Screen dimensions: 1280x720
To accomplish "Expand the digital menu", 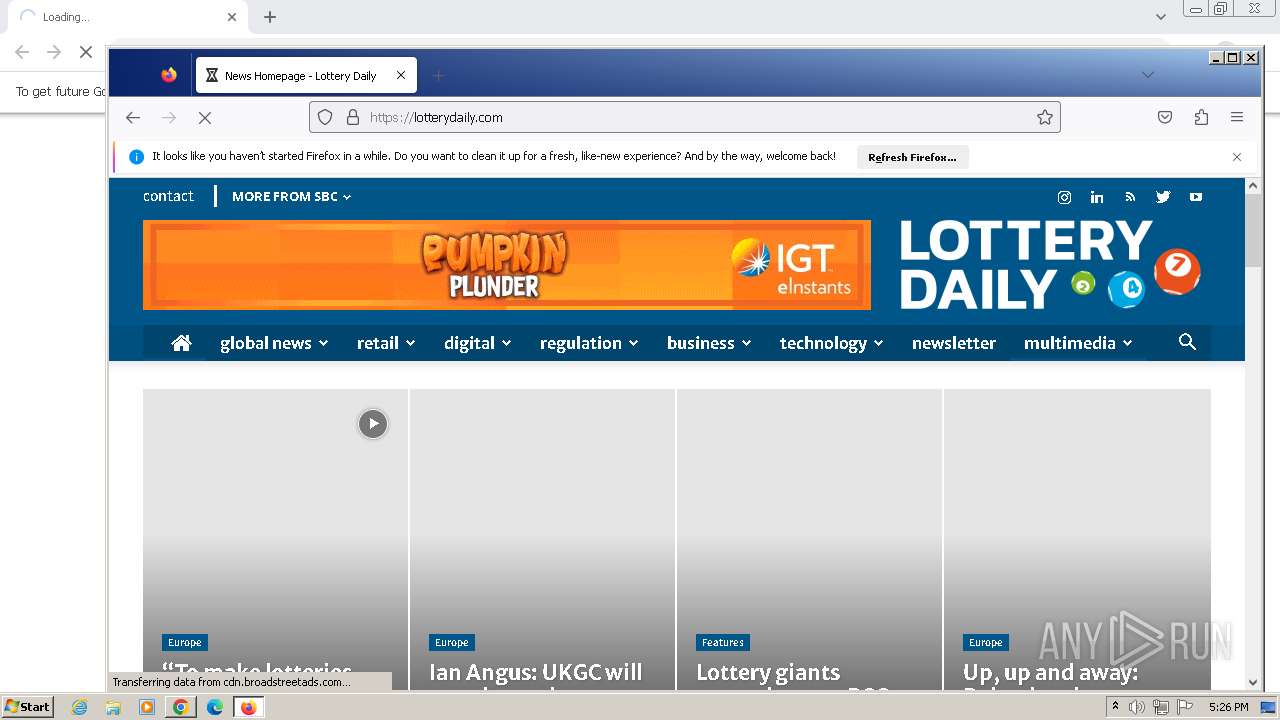I will tap(478, 343).
